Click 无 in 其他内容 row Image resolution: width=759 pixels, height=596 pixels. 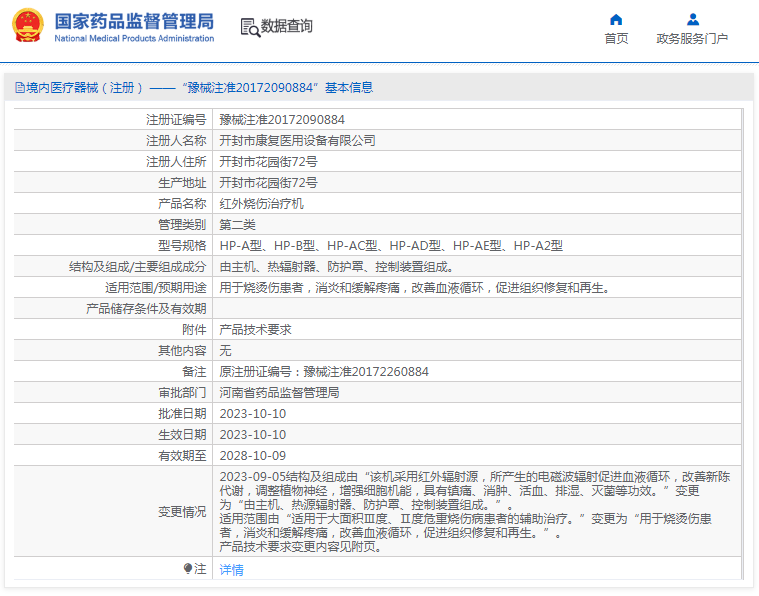[x=225, y=351]
